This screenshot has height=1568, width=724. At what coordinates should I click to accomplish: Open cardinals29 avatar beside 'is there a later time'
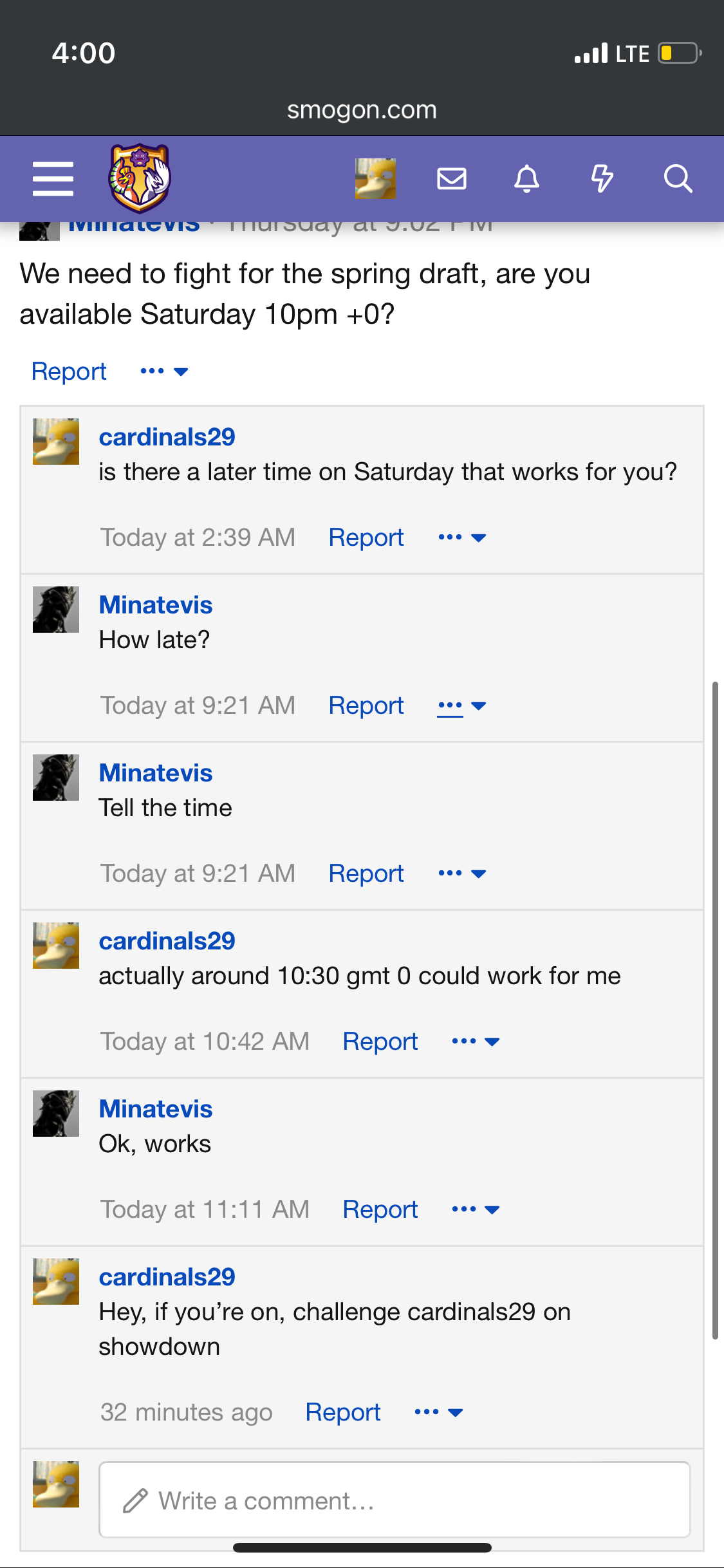point(56,442)
